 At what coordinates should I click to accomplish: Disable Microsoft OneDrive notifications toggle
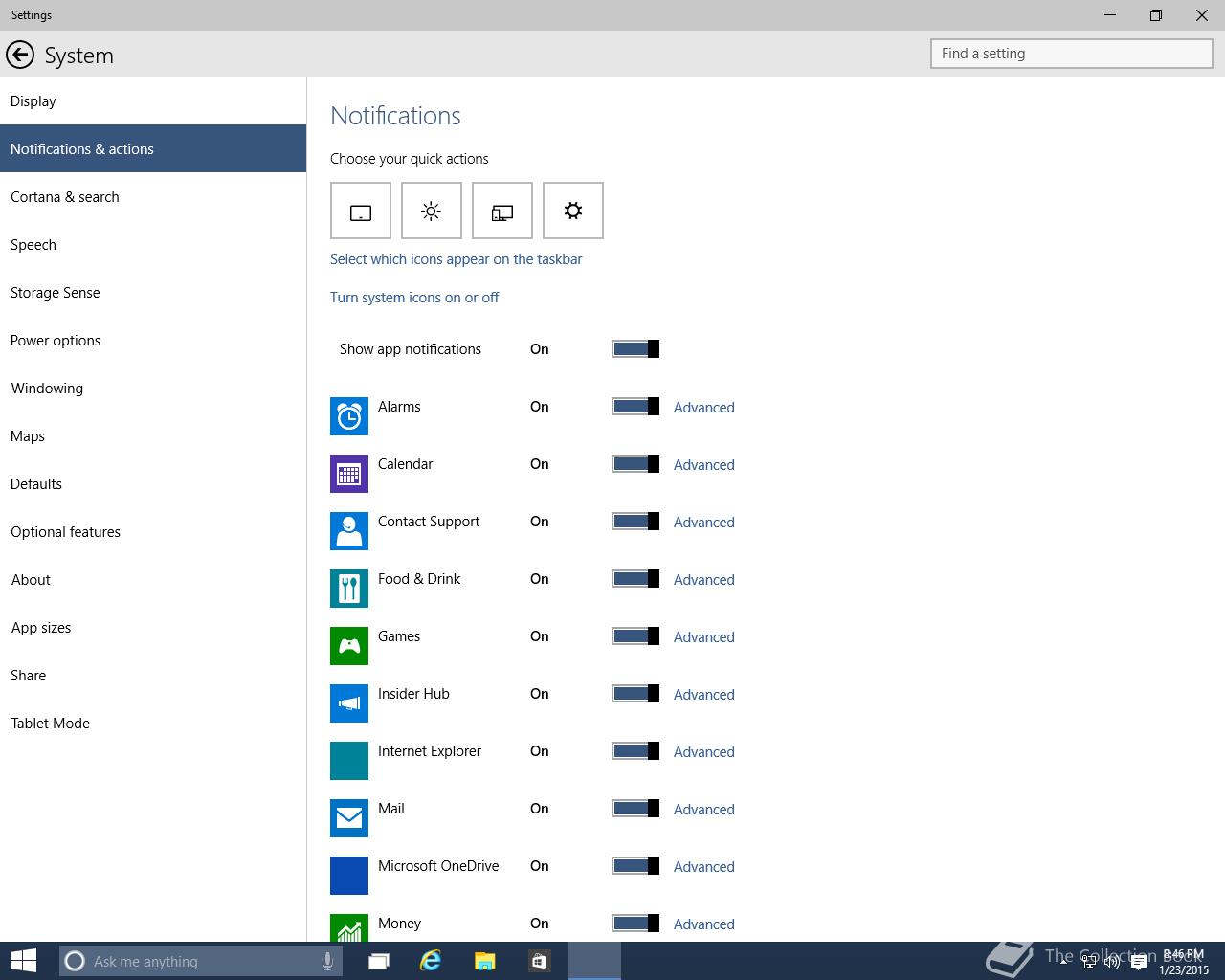[x=635, y=866]
